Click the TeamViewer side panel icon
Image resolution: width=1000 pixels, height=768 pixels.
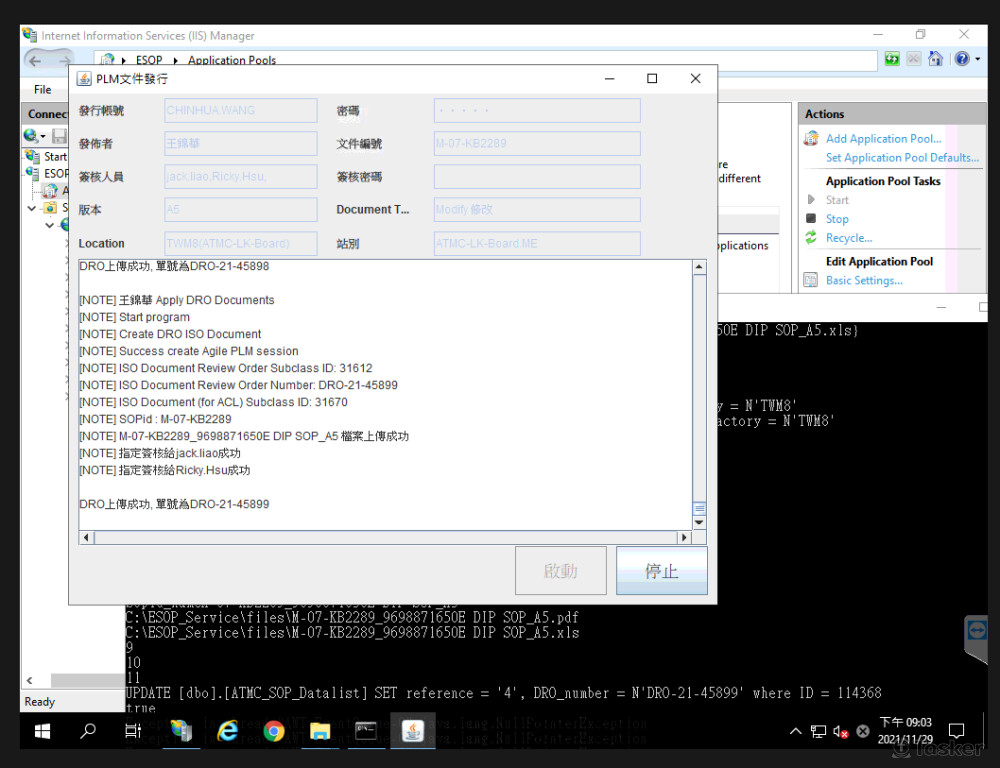[x=976, y=631]
